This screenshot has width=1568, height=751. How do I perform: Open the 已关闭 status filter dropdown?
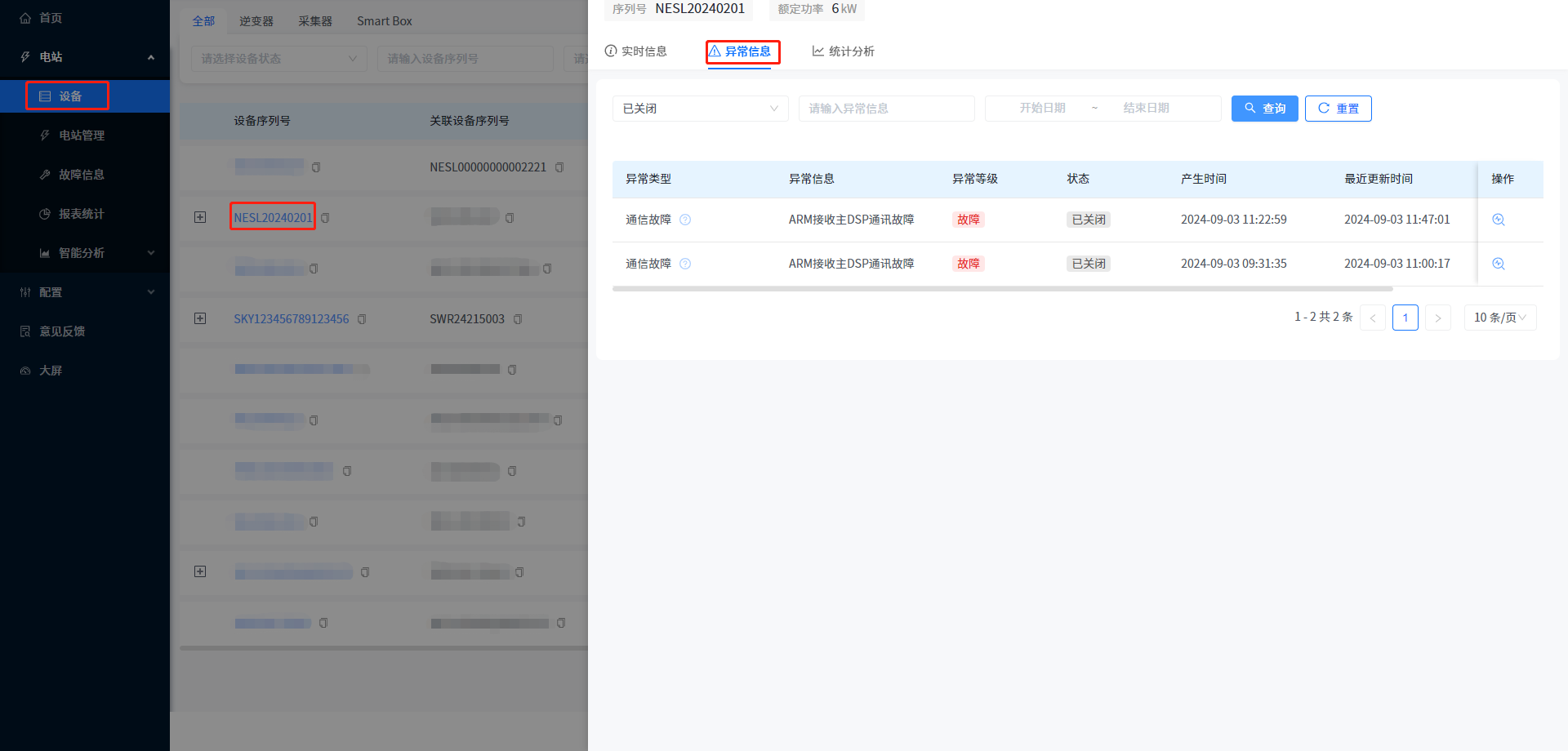click(700, 109)
